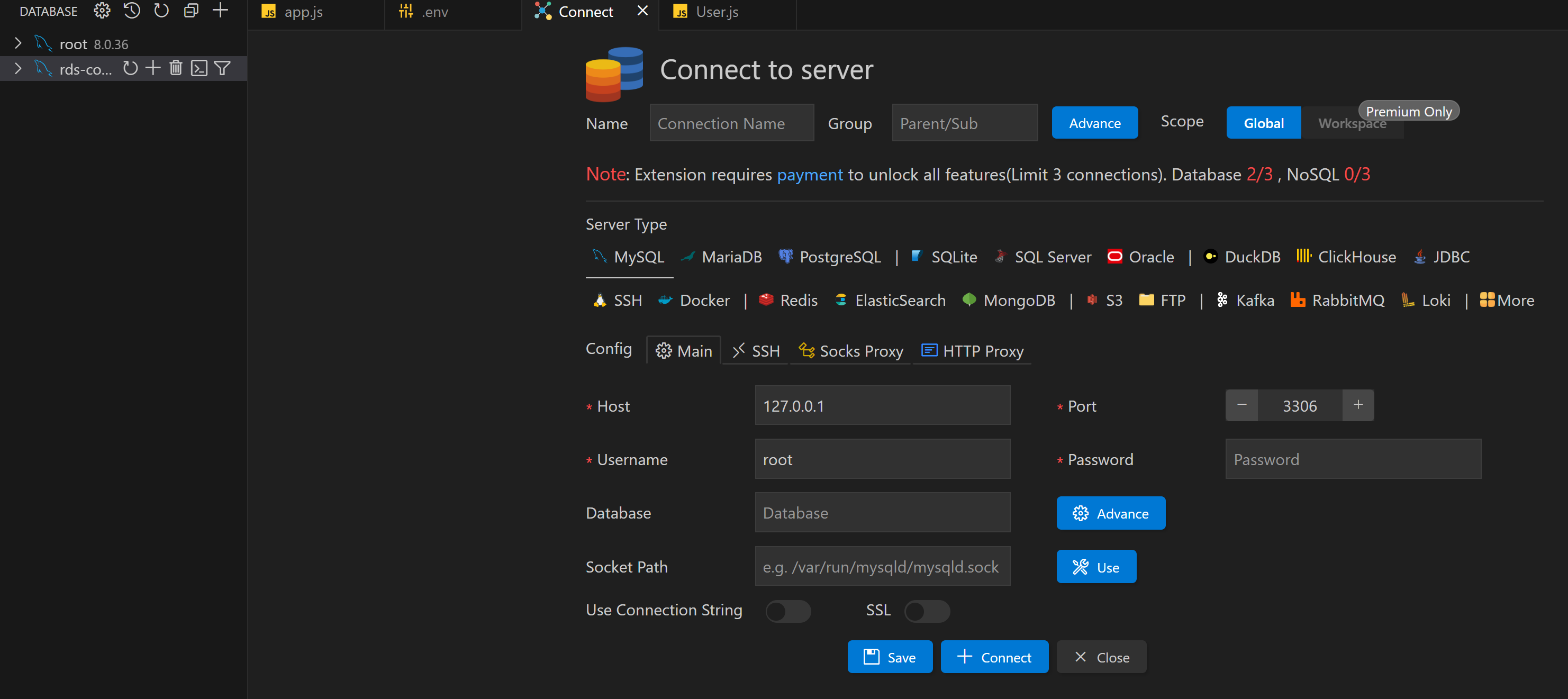Open the User.js editor tab
This screenshot has height=699, width=1568.
(x=717, y=12)
